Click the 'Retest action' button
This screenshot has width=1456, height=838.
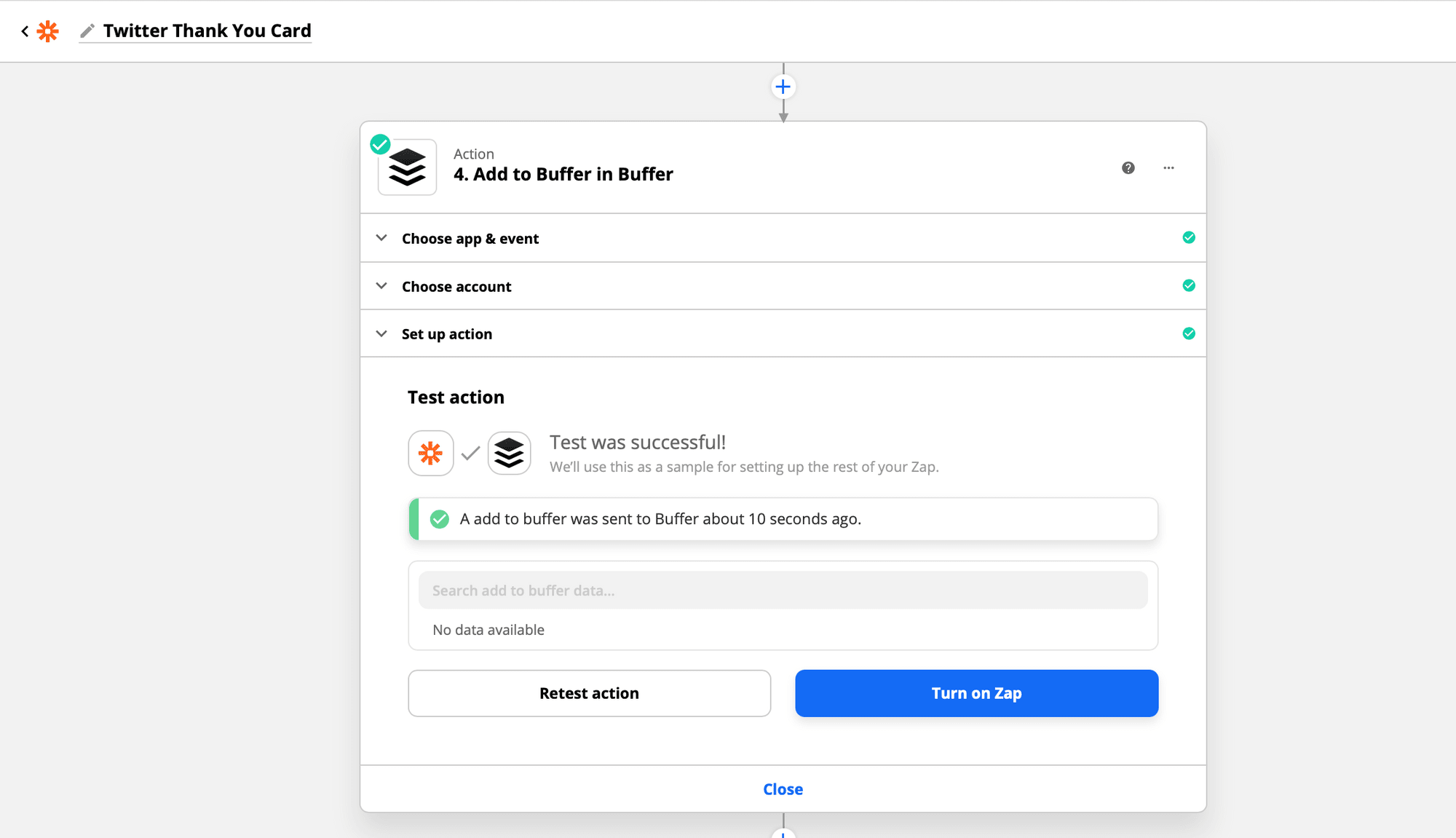(x=590, y=693)
